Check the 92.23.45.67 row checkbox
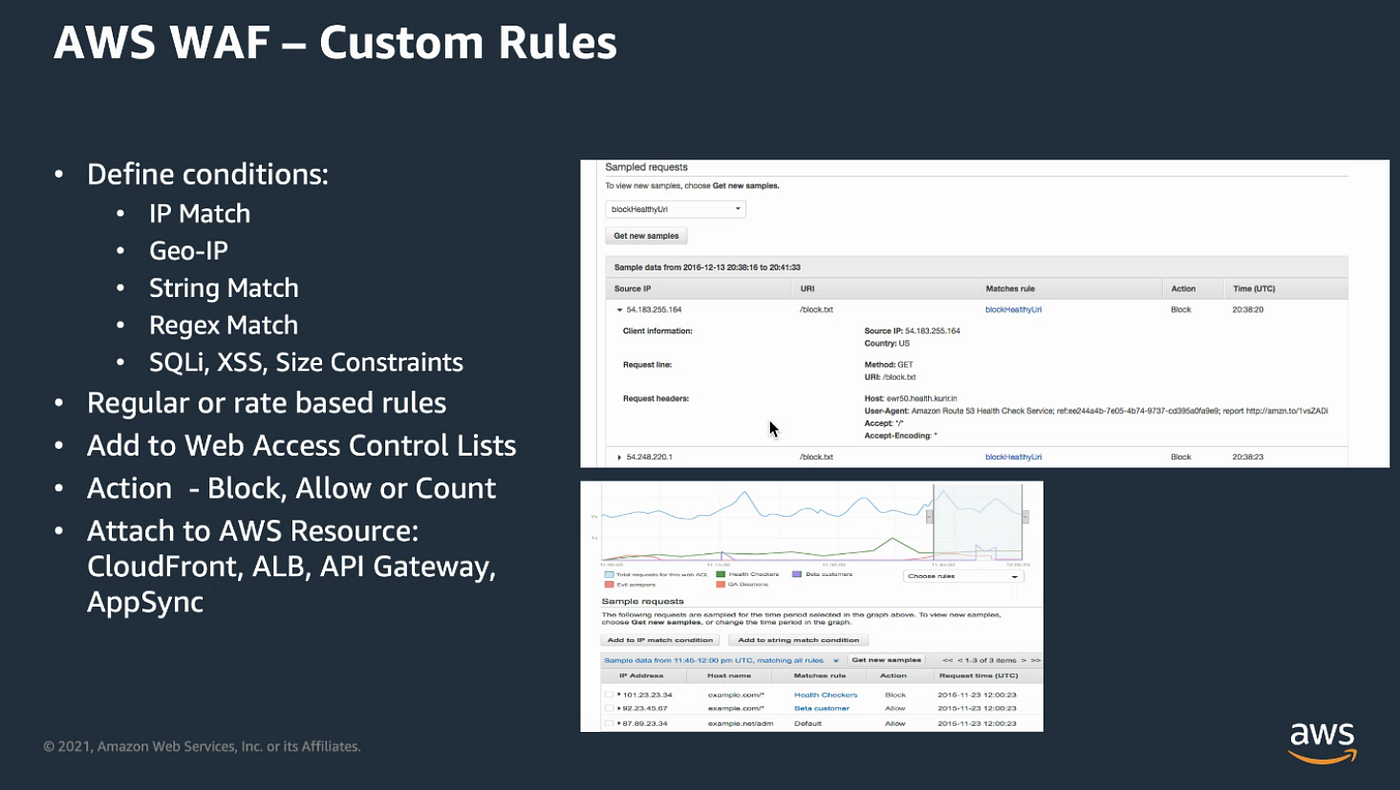Viewport: 1400px width, 790px height. coord(609,708)
